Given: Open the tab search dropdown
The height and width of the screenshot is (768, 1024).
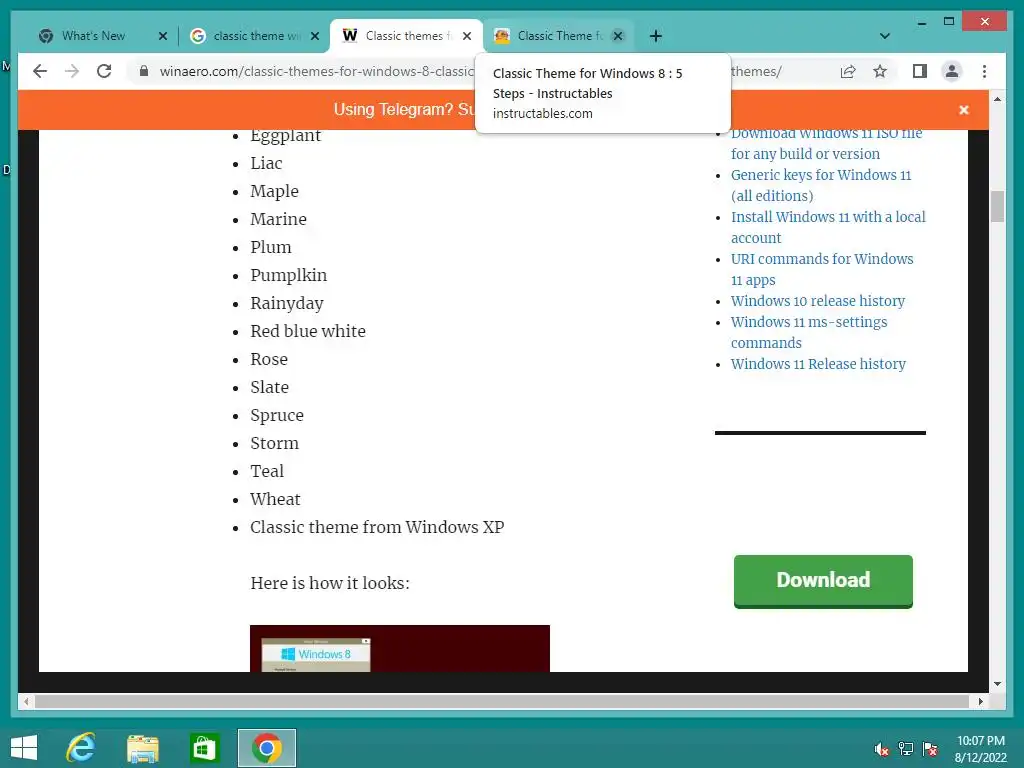Looking at the screenshot, I should [884, 36].
